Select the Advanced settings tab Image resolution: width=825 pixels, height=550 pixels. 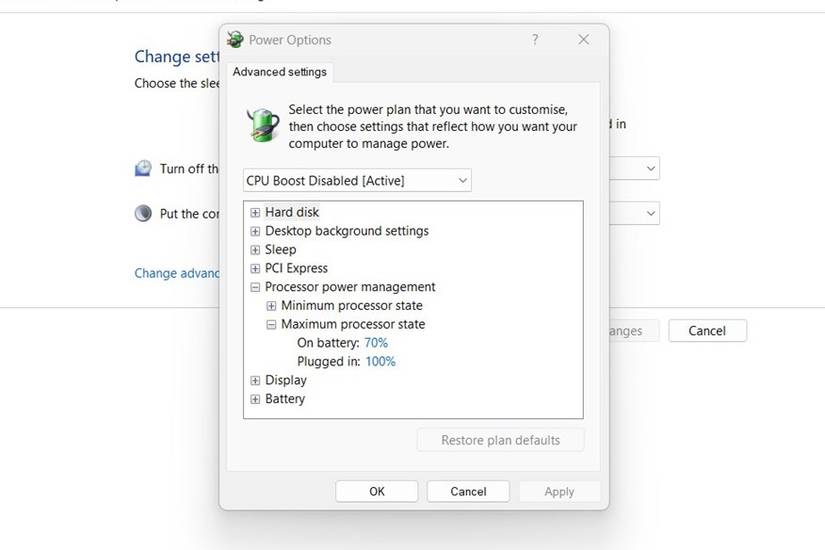(x=279, y=72)
